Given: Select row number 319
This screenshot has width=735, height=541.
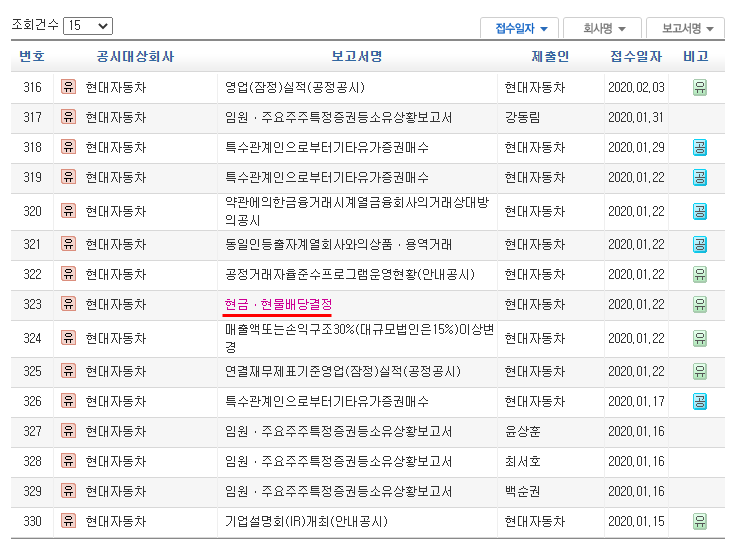Looking at the screenshot, I should 32,177.
